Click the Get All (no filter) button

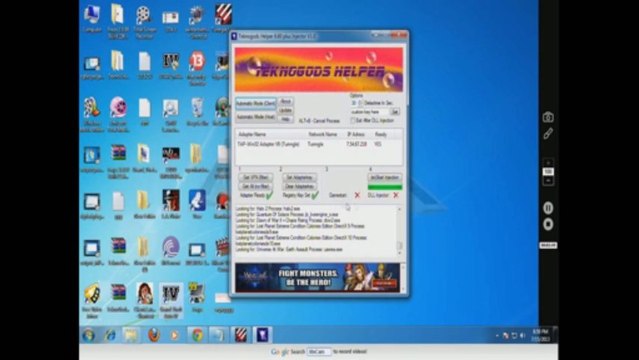(256, 186)
